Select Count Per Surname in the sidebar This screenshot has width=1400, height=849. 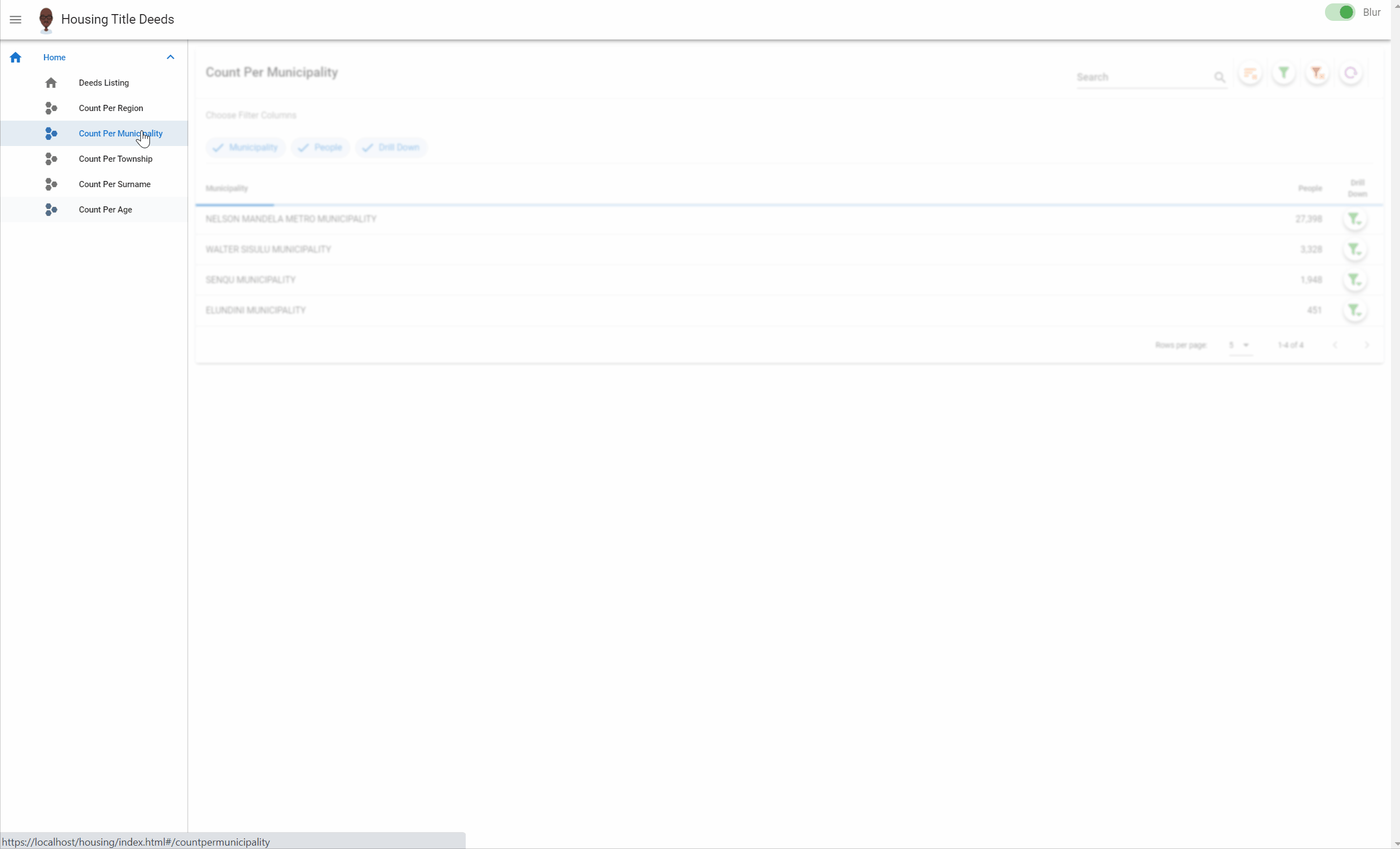pyautogui.click(x=115, y=184)
